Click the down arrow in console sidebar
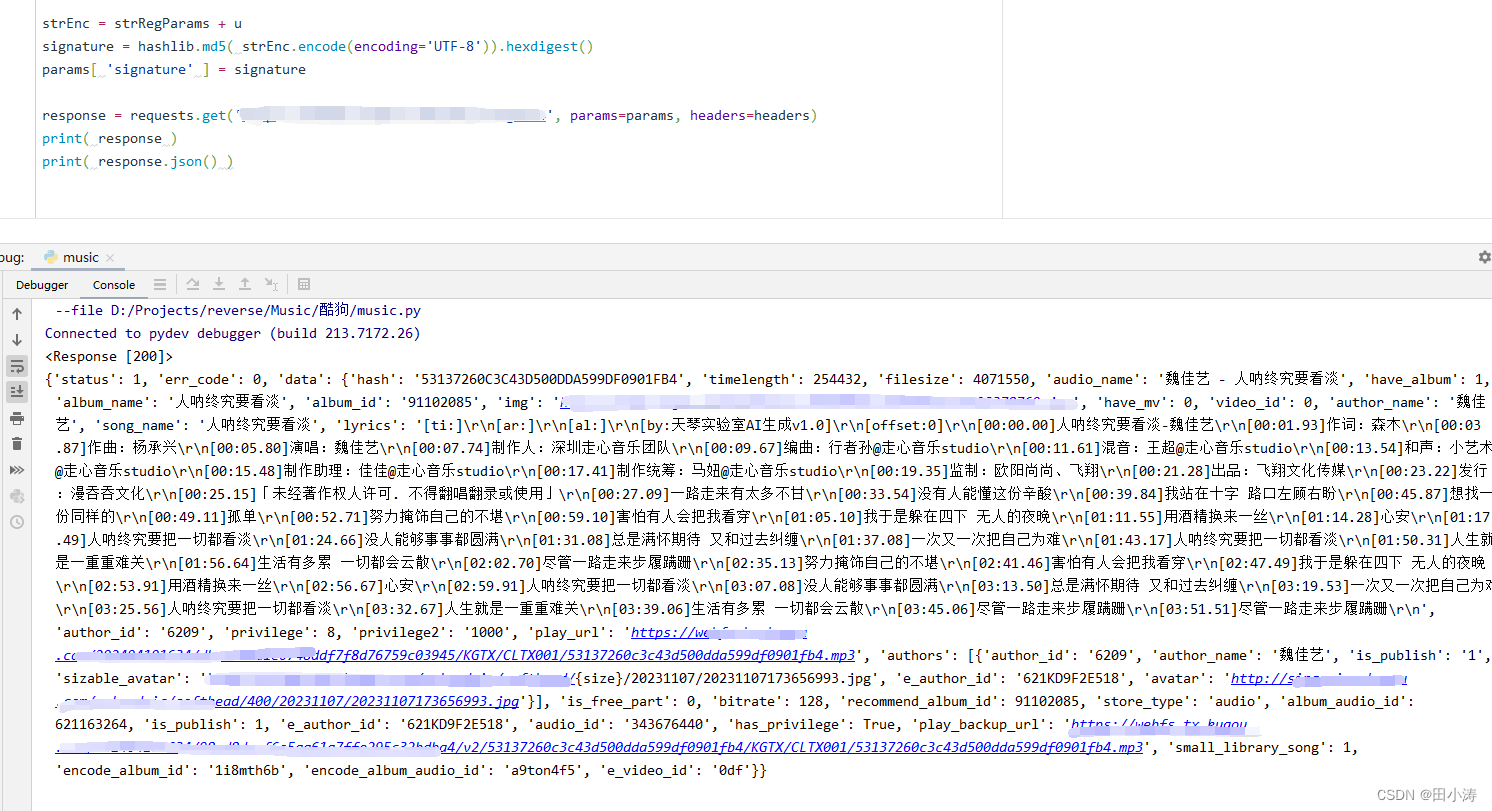This screenshot has height=811, width=1492. click(17, 340)
